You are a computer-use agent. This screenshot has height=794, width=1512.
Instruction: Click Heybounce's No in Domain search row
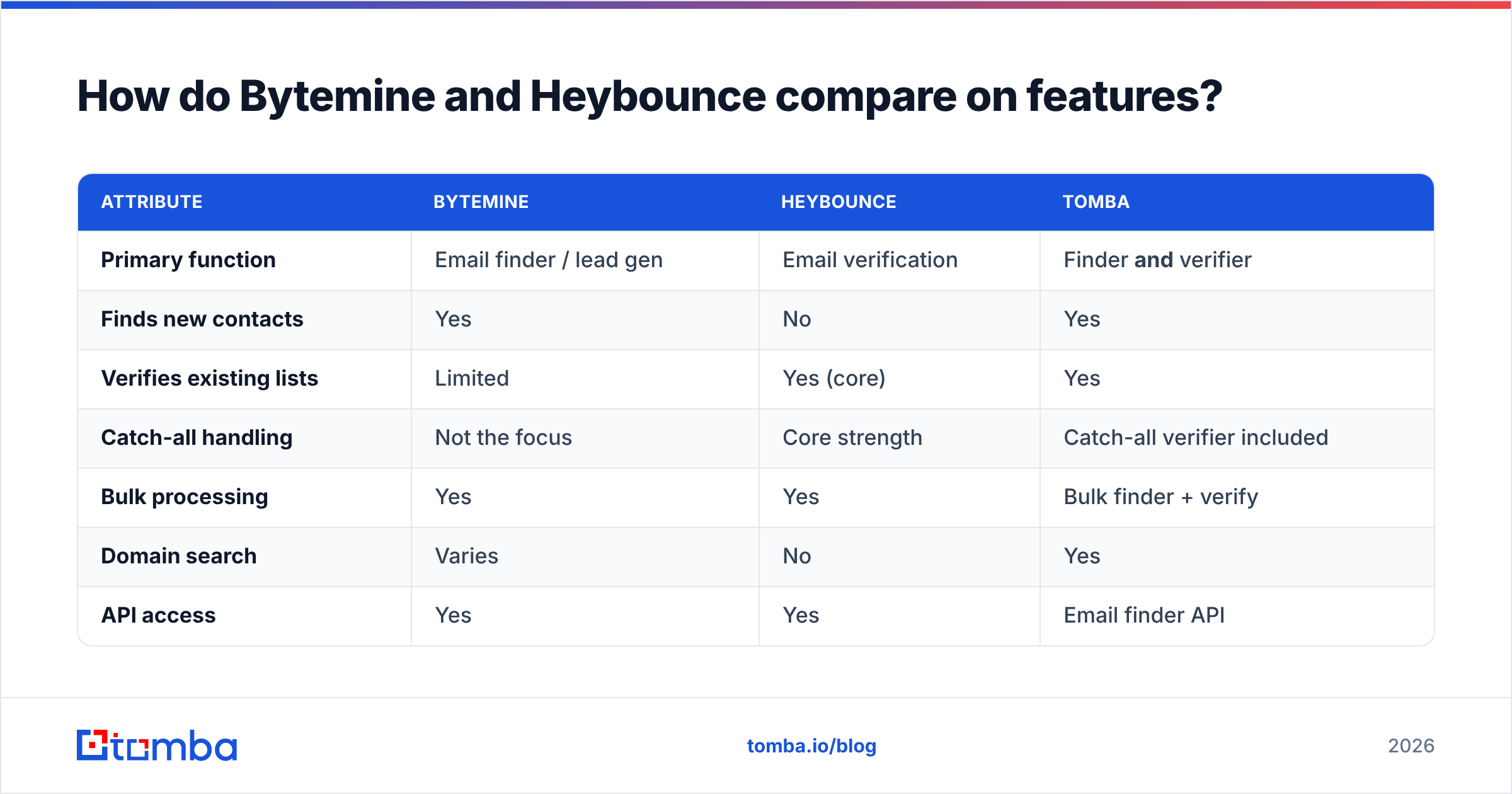tap(796, 556)
